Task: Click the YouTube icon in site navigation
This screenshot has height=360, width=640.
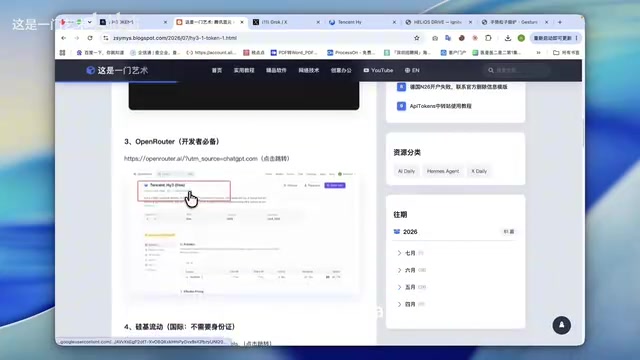Action: coord(366,70)
